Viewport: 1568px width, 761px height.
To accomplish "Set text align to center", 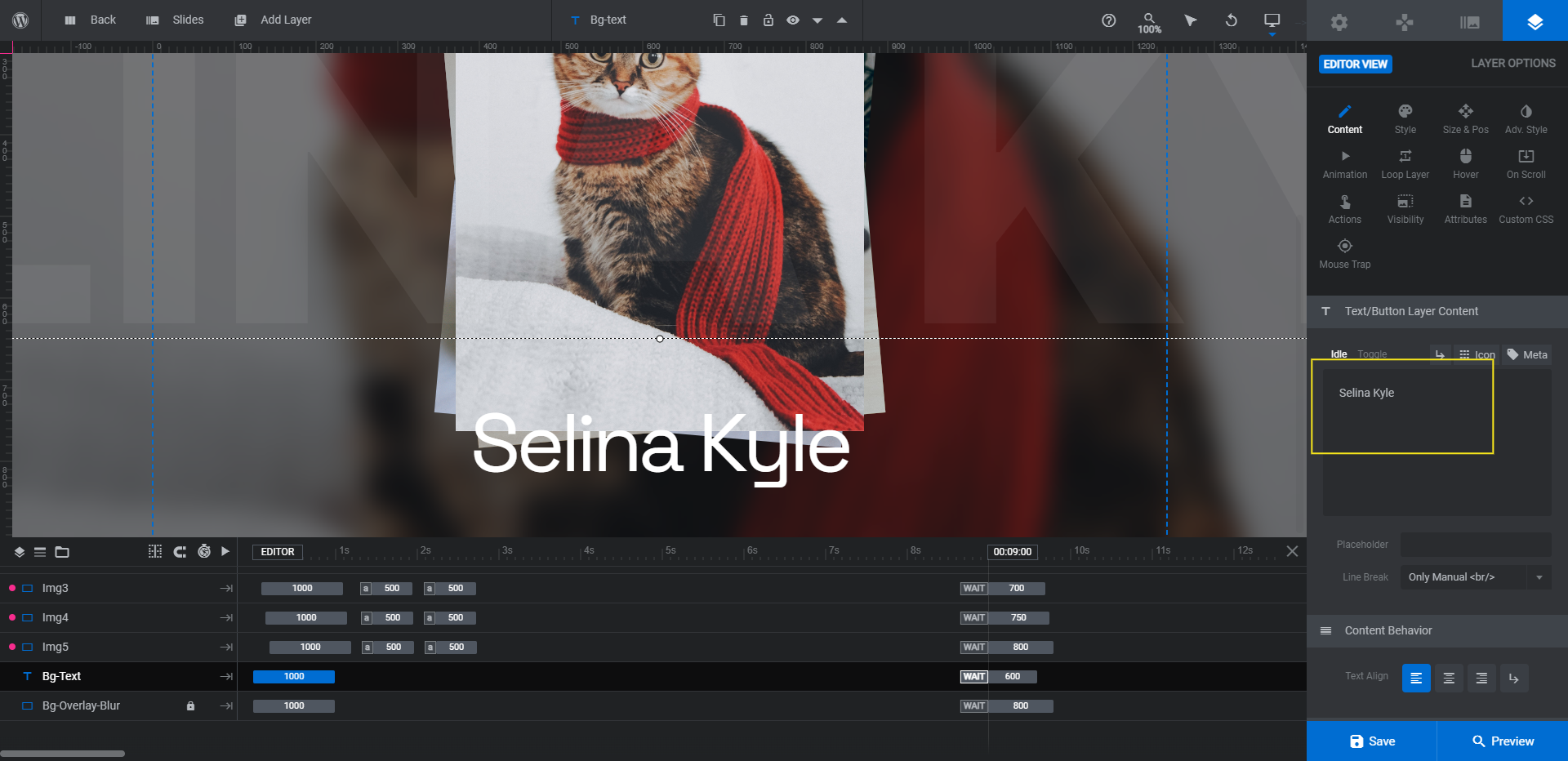I will click(x=1449, y=678).
